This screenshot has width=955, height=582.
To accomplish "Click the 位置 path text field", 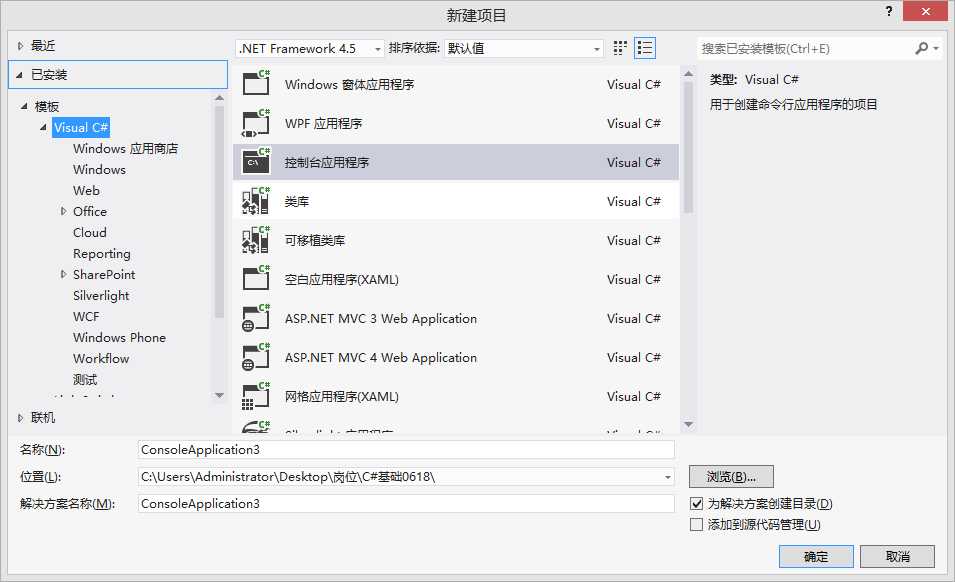I will (400, 477).
